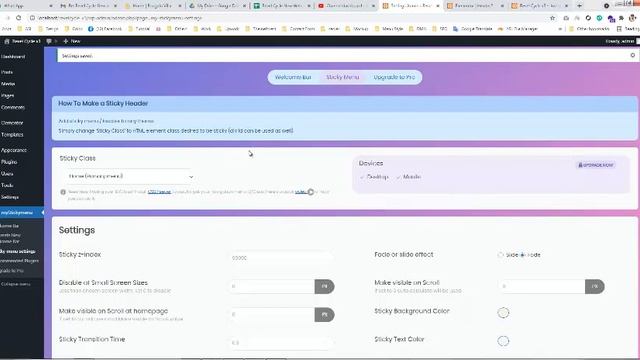The image size is (640, 360).
Task: Click the Sticky z-index input field
Action: [281, 258]
